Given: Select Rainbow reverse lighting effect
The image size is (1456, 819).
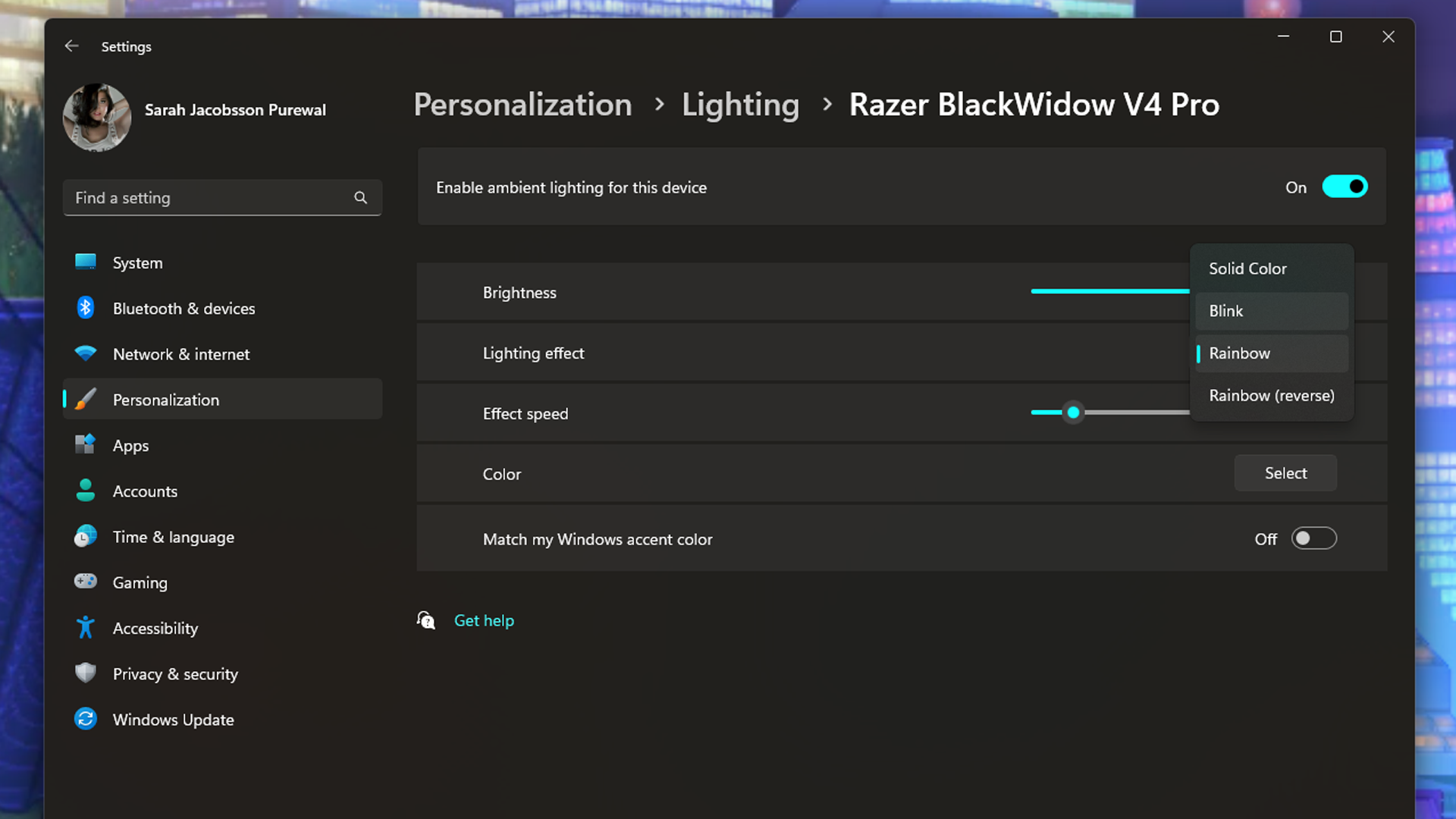Looking at the screenshot, I should [x=1272, y=395].
